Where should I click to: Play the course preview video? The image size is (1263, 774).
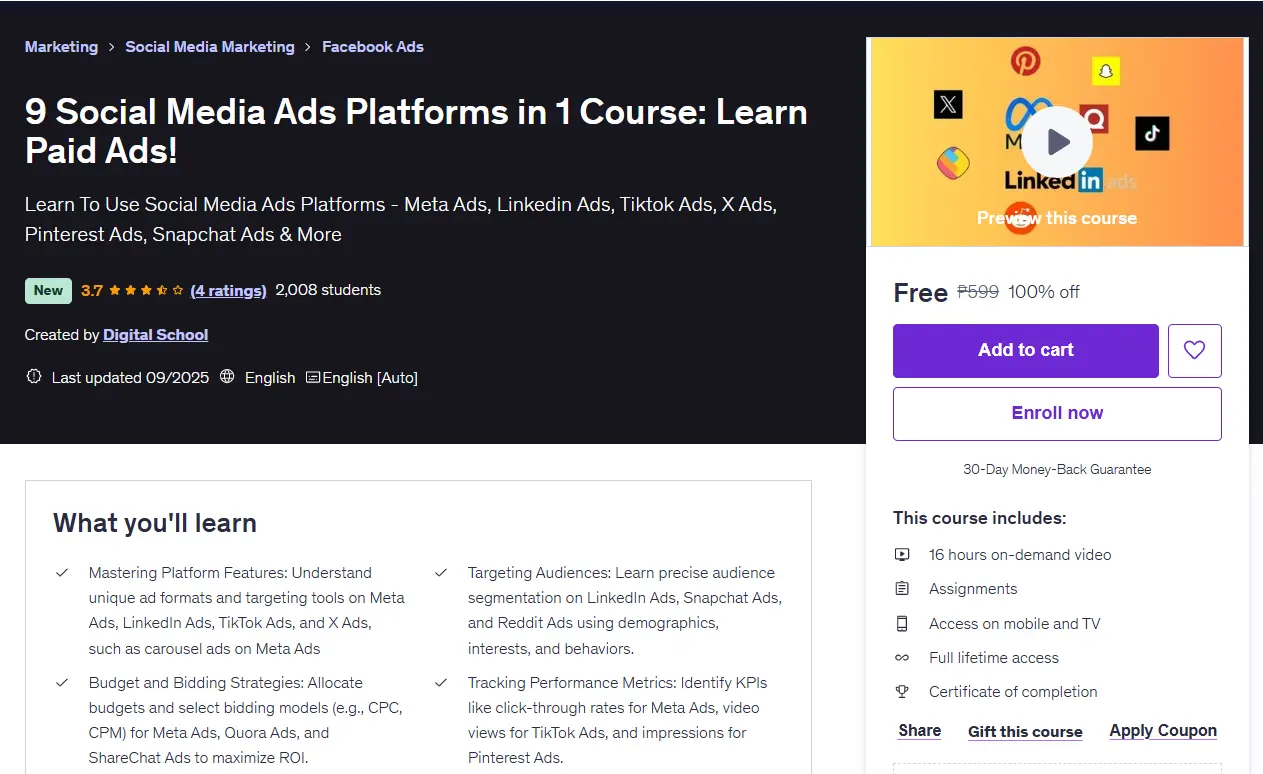1057,142
